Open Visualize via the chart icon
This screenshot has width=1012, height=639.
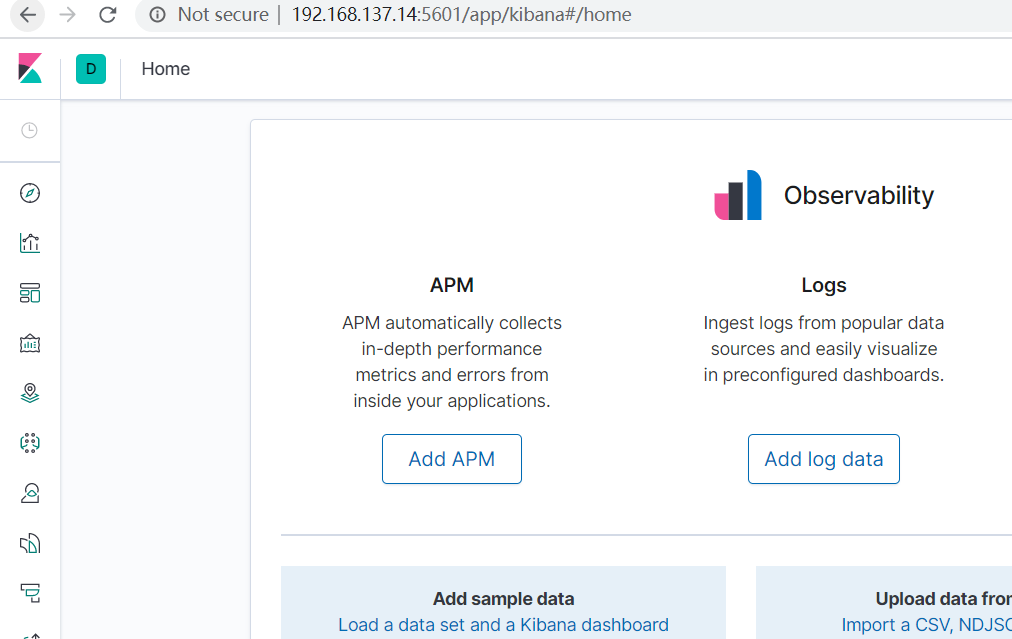pos(30,243)
